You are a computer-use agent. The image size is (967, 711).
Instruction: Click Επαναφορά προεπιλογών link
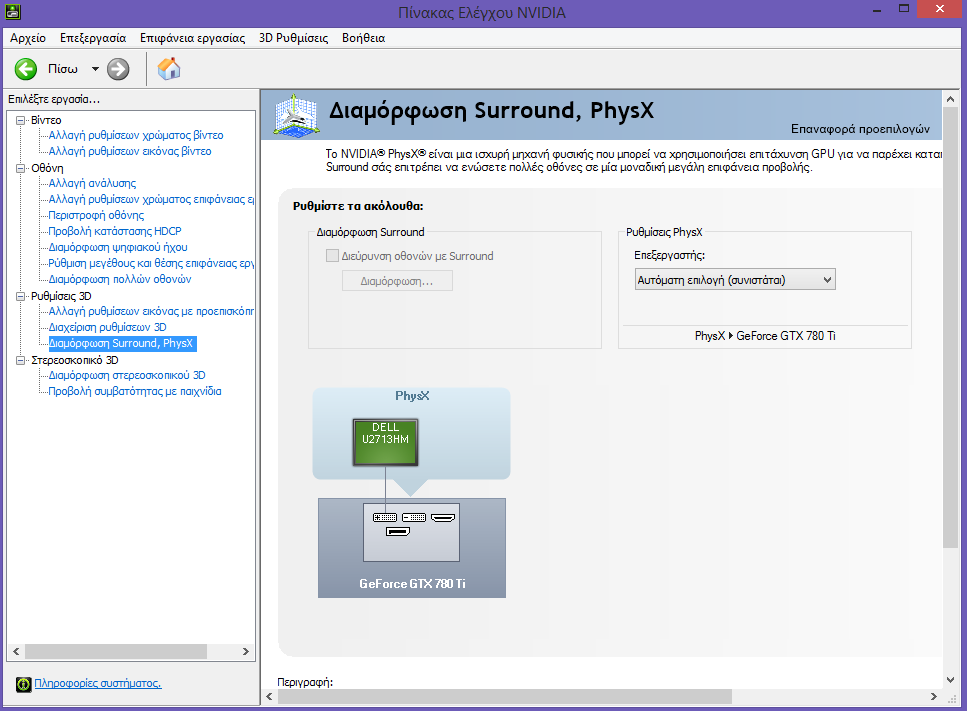pyautogui.click(x=860, y=129)
